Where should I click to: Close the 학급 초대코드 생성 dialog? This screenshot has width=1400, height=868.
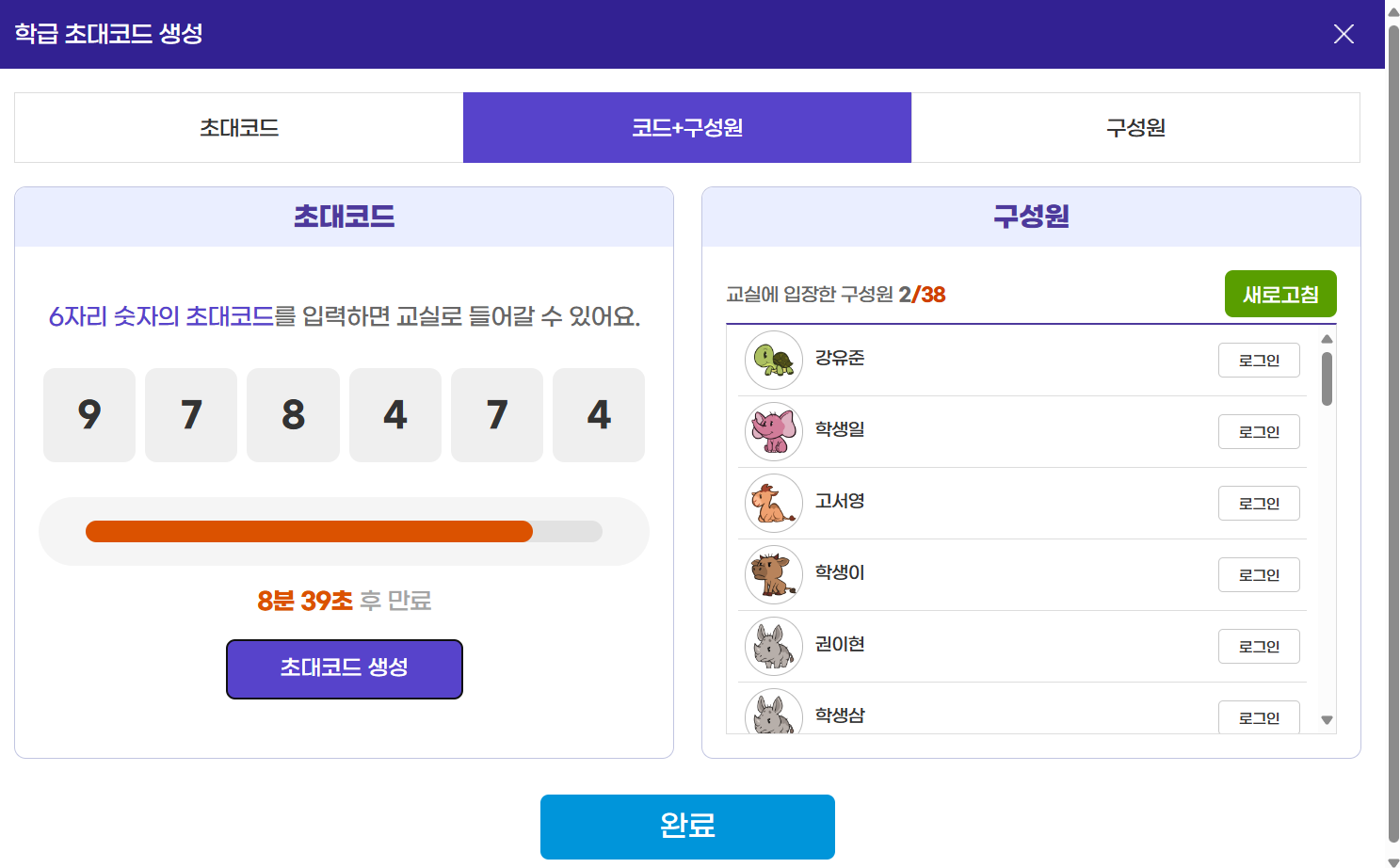pos(1344,34)
